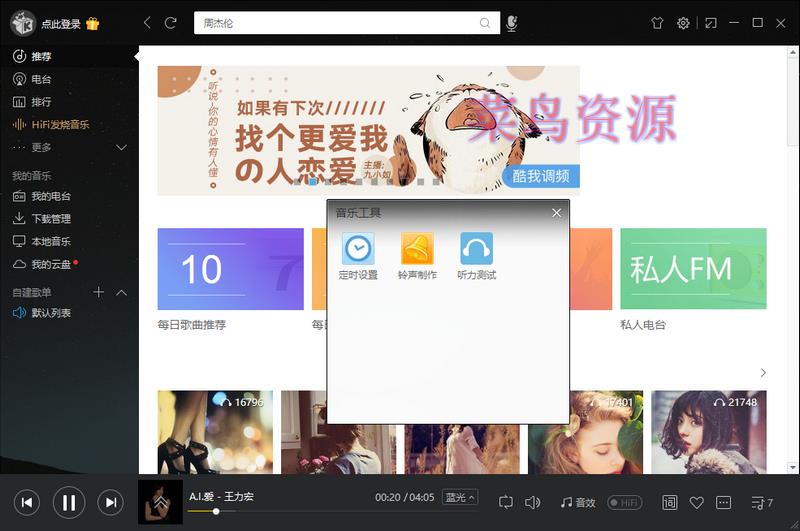Click the search magnifier icon
800x531 pixels.
tap(485, 23)
